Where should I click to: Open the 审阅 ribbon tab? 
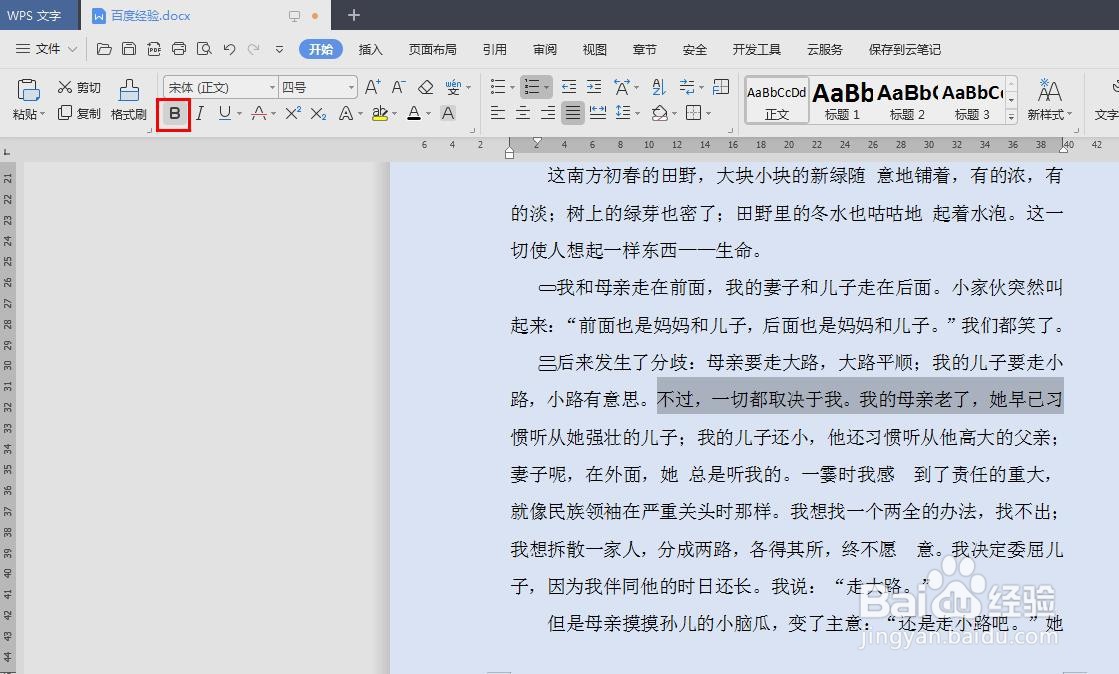[x=543, y=48]
